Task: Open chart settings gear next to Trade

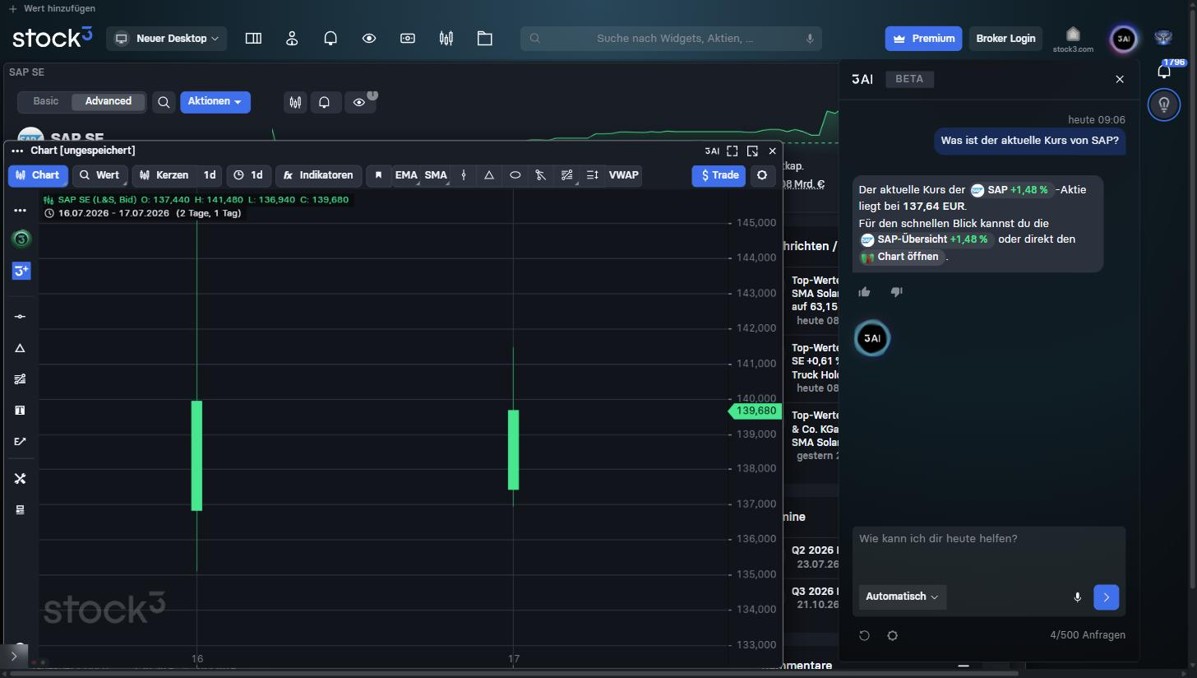Action: click(762, 175)
